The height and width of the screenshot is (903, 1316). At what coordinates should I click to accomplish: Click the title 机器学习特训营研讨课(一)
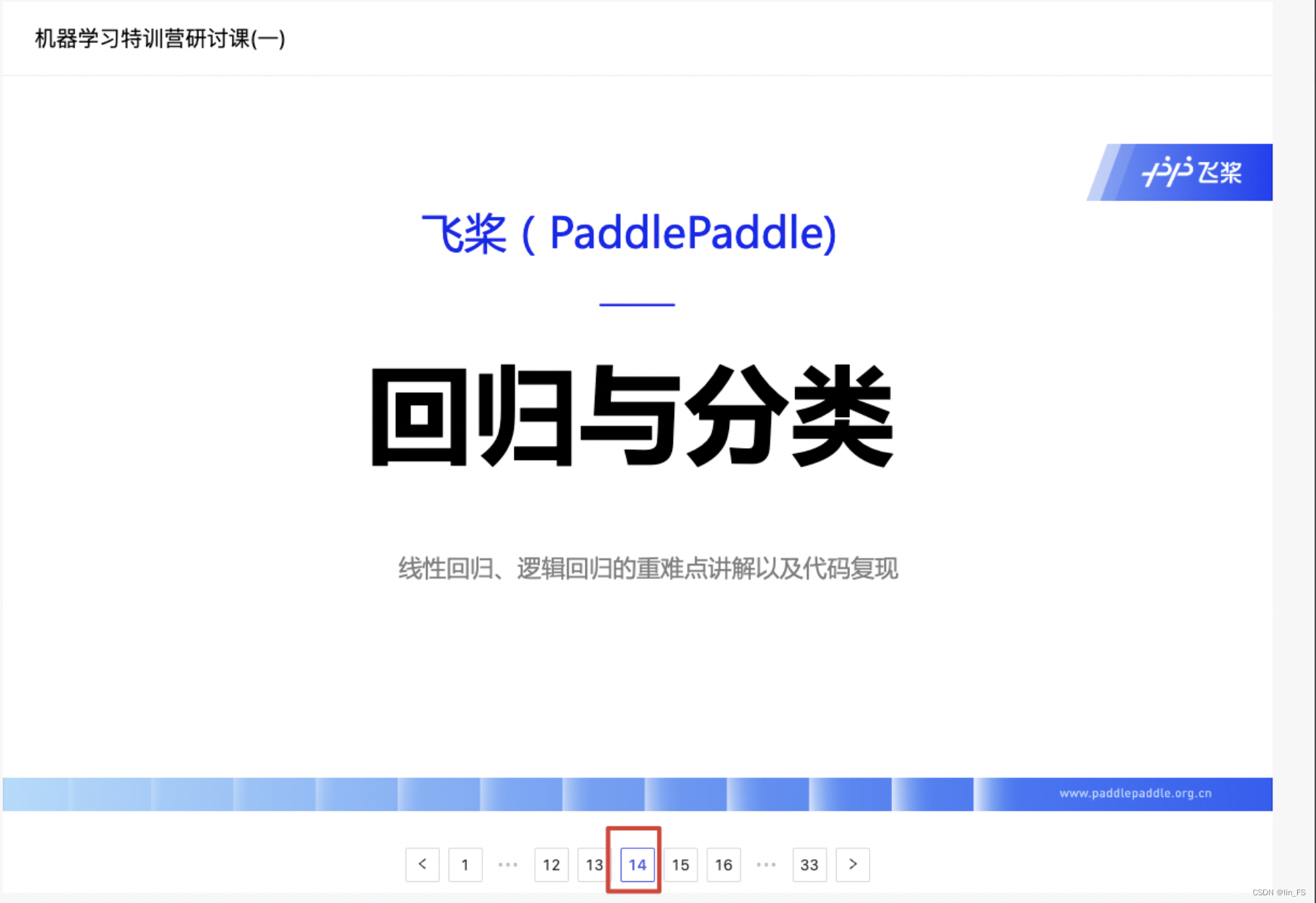160,39
